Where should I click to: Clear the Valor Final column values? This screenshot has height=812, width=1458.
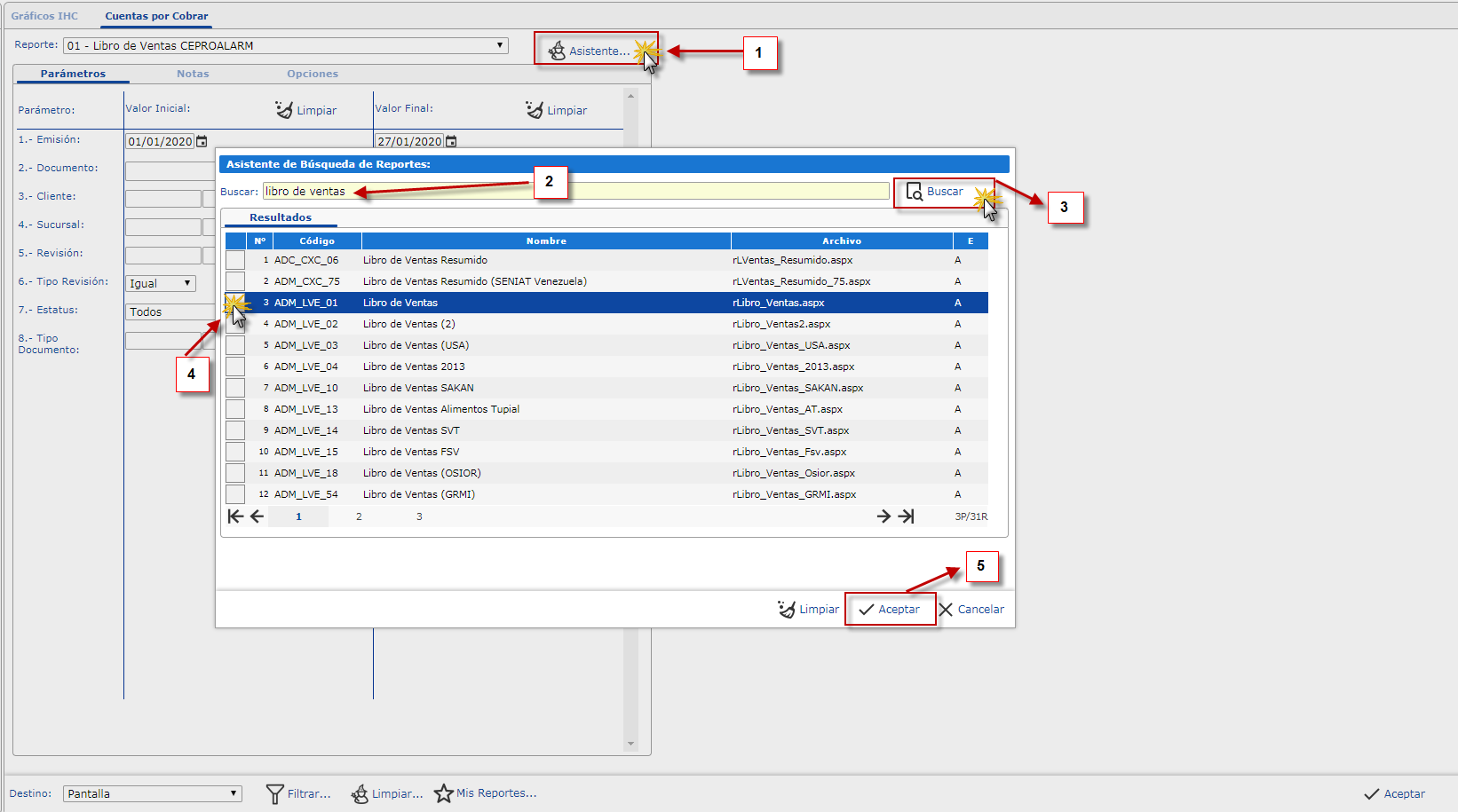click(x=556, y=110)
